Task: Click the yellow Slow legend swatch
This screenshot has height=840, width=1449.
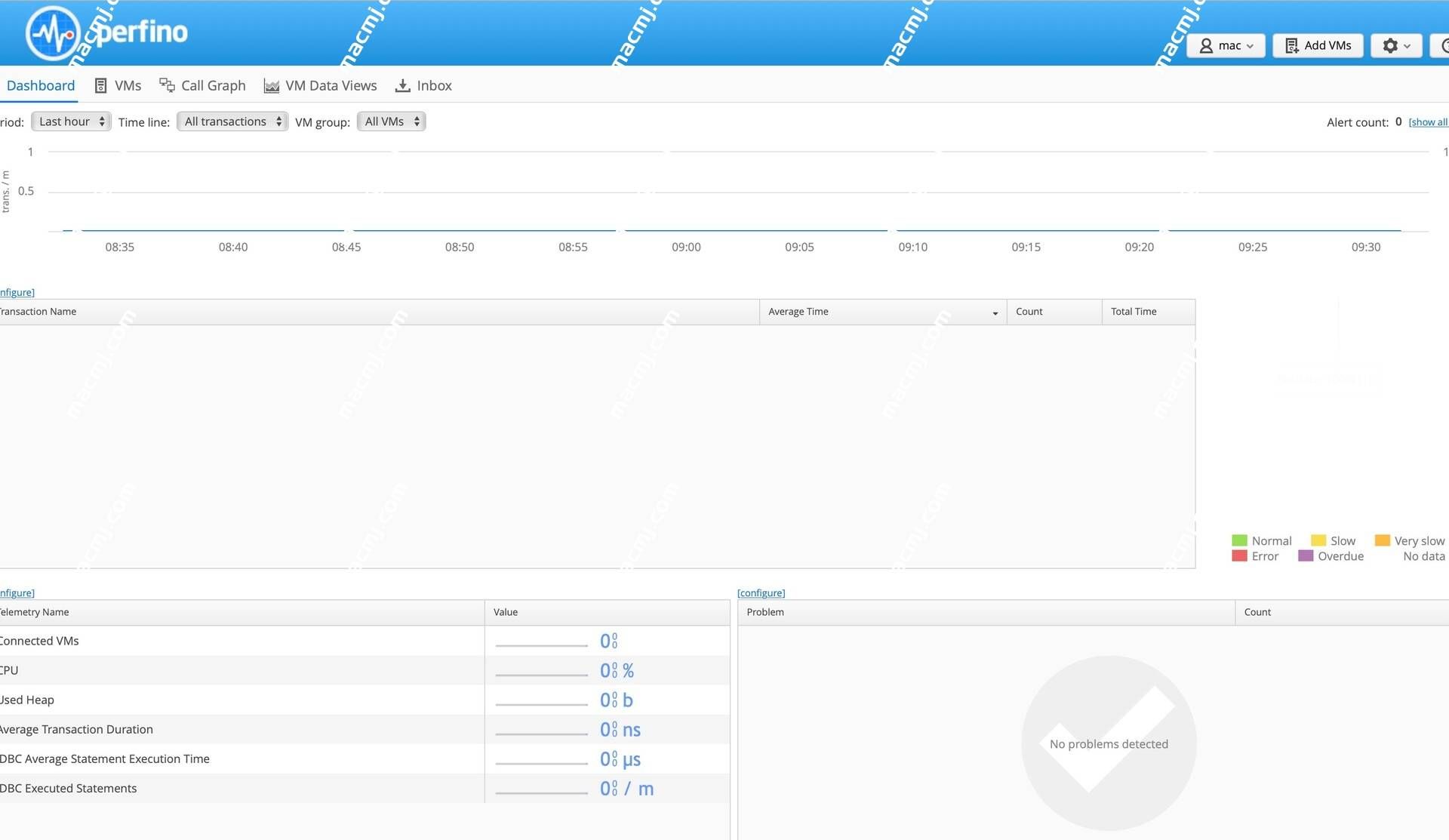Action: pos(1318,540)
